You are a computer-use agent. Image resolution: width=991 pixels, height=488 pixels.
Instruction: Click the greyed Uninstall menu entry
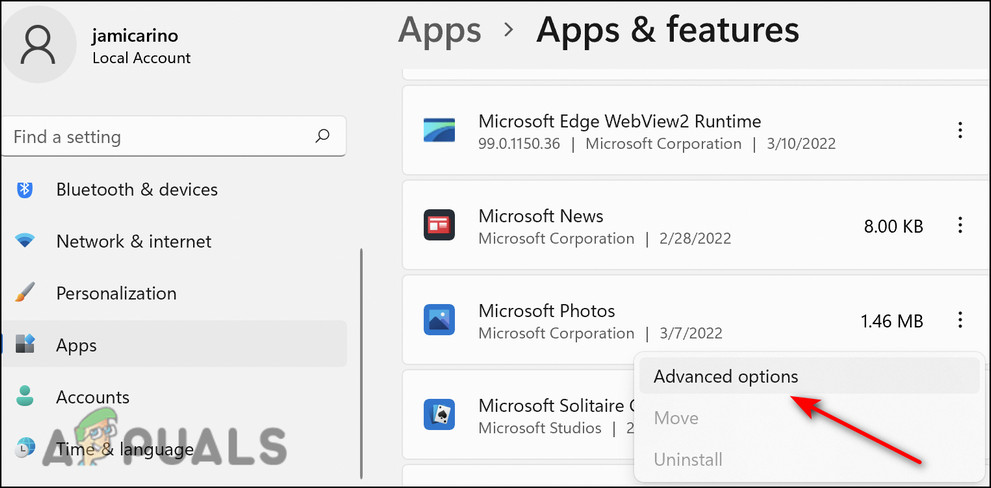pyautogui.click(x=809, y=460)
